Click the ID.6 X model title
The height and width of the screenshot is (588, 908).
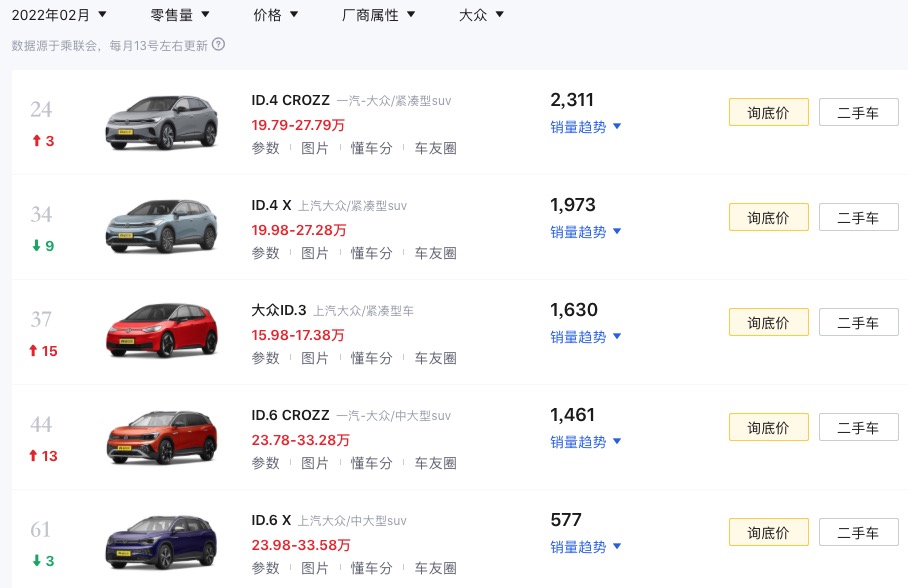(x=271, y=520)
